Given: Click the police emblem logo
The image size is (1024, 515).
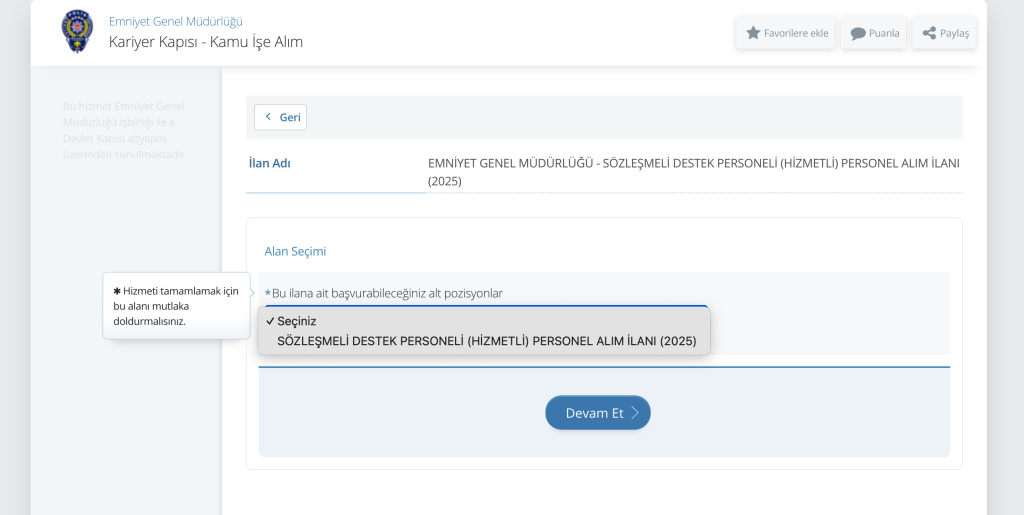Looking at the screenshot, I should (77, 32).
